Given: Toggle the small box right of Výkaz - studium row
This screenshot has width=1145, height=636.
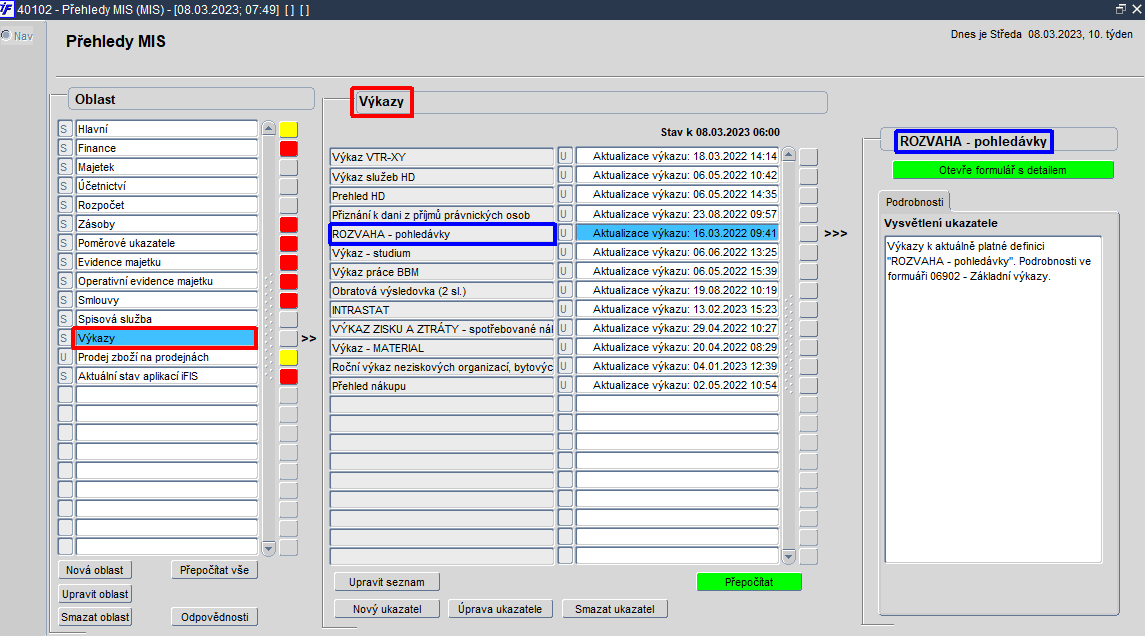Looking at the screenshot, I should pyautogui.click(x=808, y=253).
